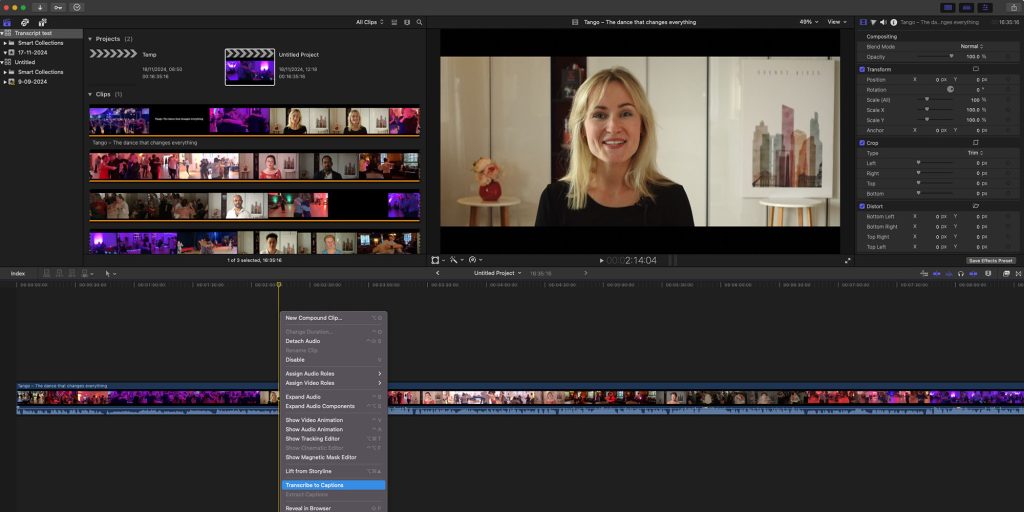Adjust the Opacity slider
The height and width of the screenshot is (512, 1024).
tap(950, 56)
